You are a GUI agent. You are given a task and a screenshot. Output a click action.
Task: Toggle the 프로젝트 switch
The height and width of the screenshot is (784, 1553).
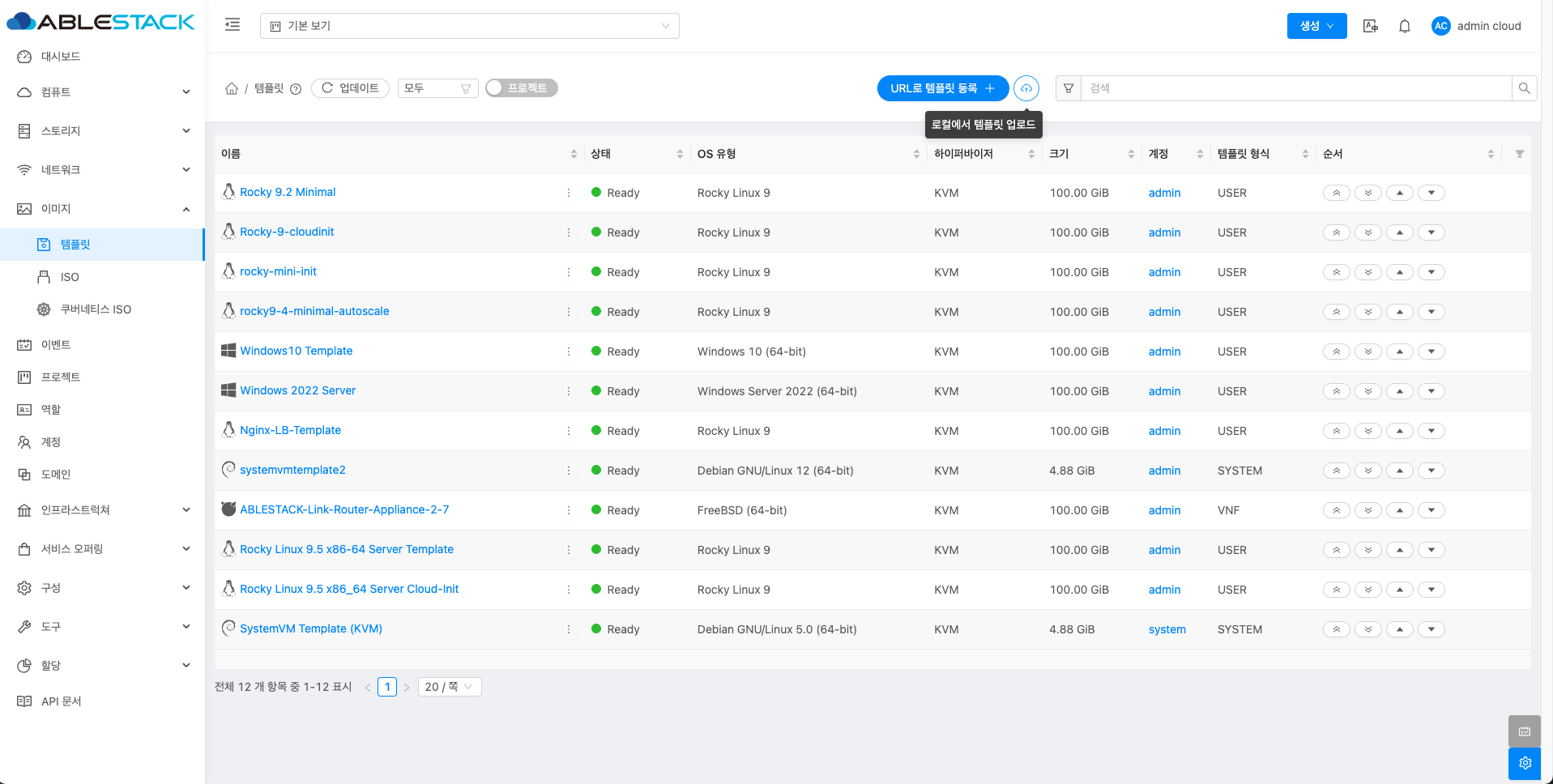[x=521, y=88]
